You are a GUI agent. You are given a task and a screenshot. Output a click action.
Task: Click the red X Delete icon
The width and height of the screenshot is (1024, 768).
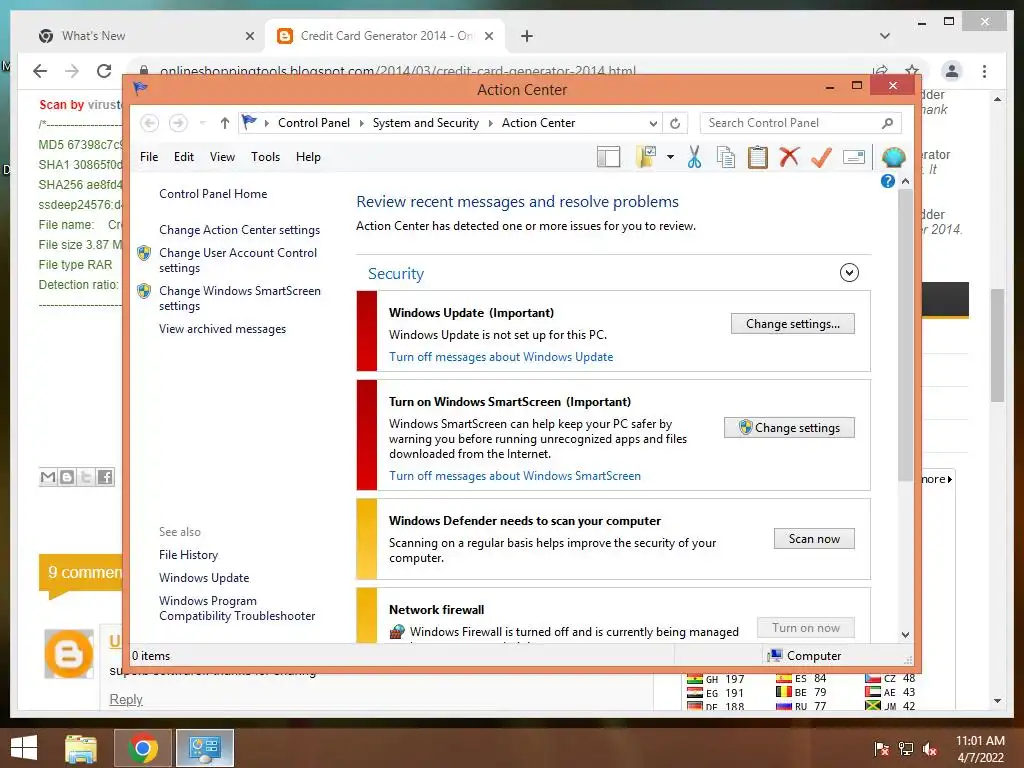tap(790, 157)
